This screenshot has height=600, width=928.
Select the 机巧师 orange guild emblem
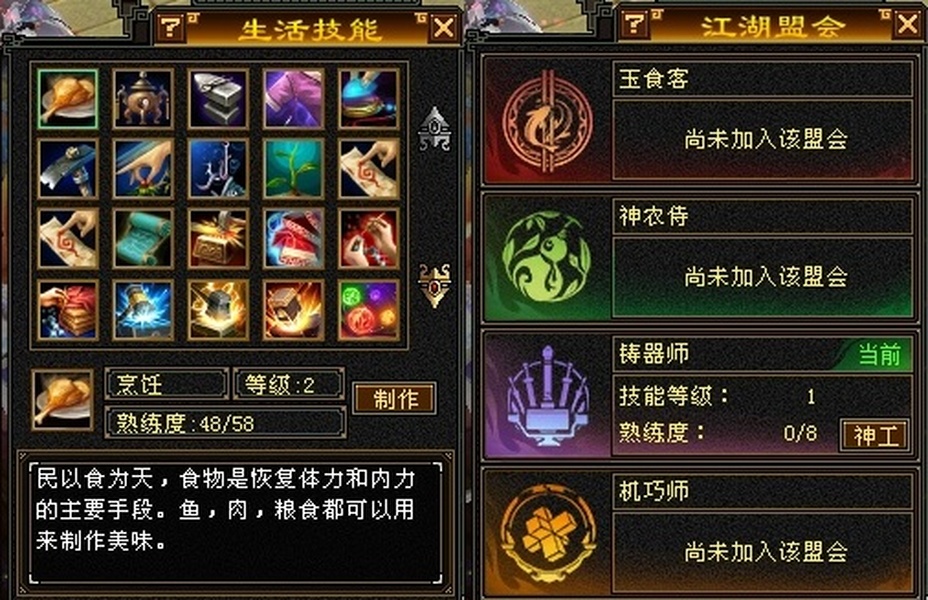(547, 533)
